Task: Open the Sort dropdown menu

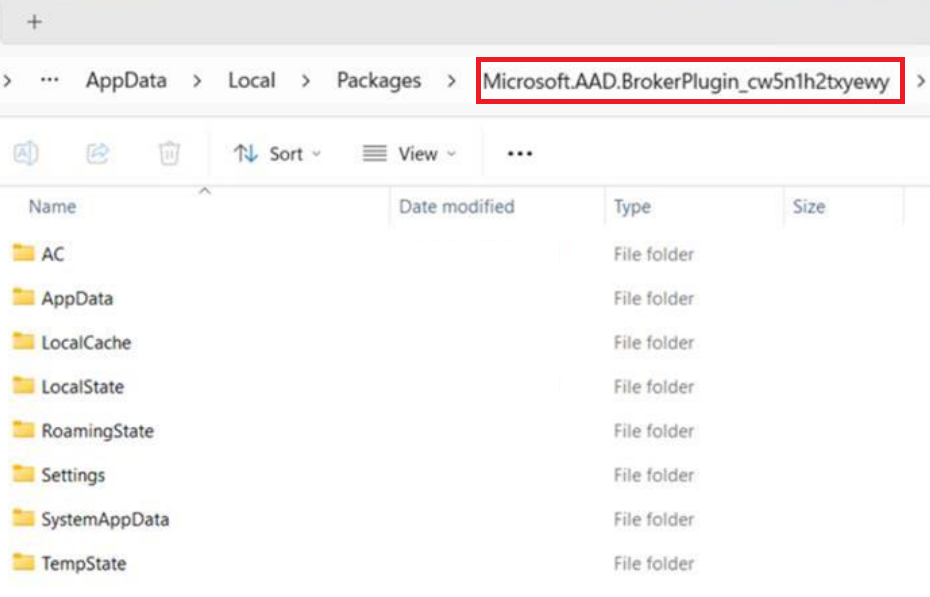Action: (278, 154)
